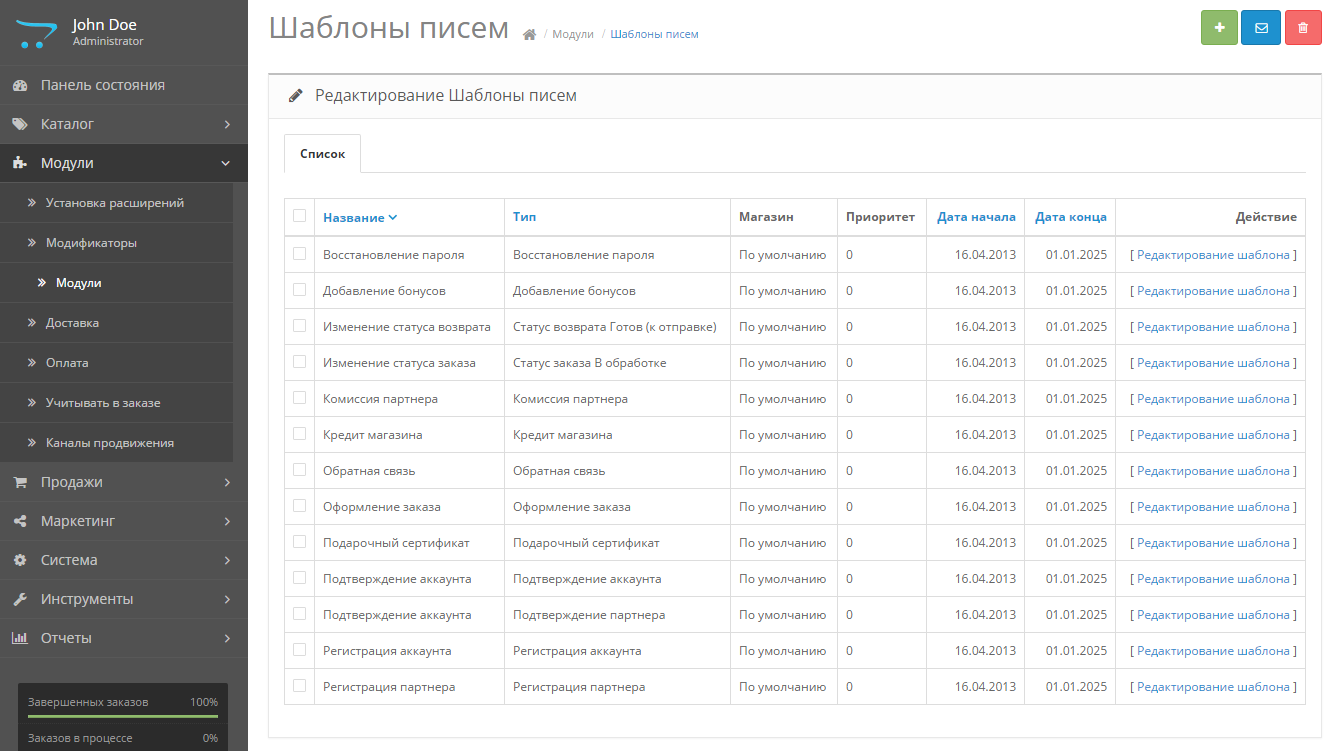
Task: Click the red trash delete button
Action: (1303, 28)
